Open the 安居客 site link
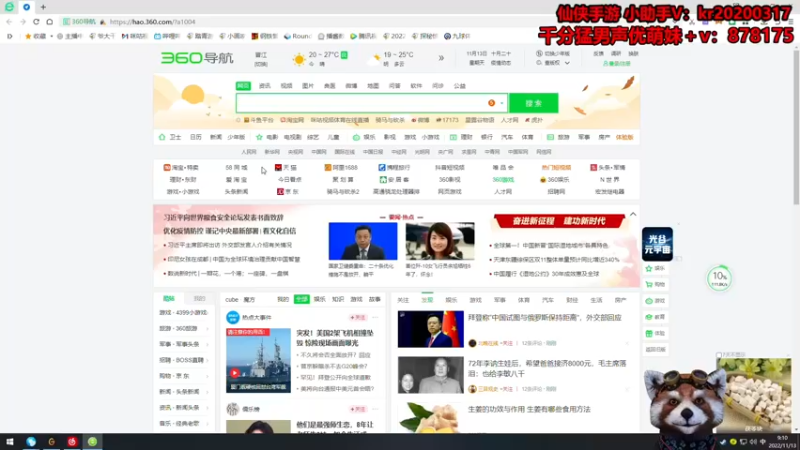The height and width of the screenshot is (450, 800). click(x=394, y=180)
